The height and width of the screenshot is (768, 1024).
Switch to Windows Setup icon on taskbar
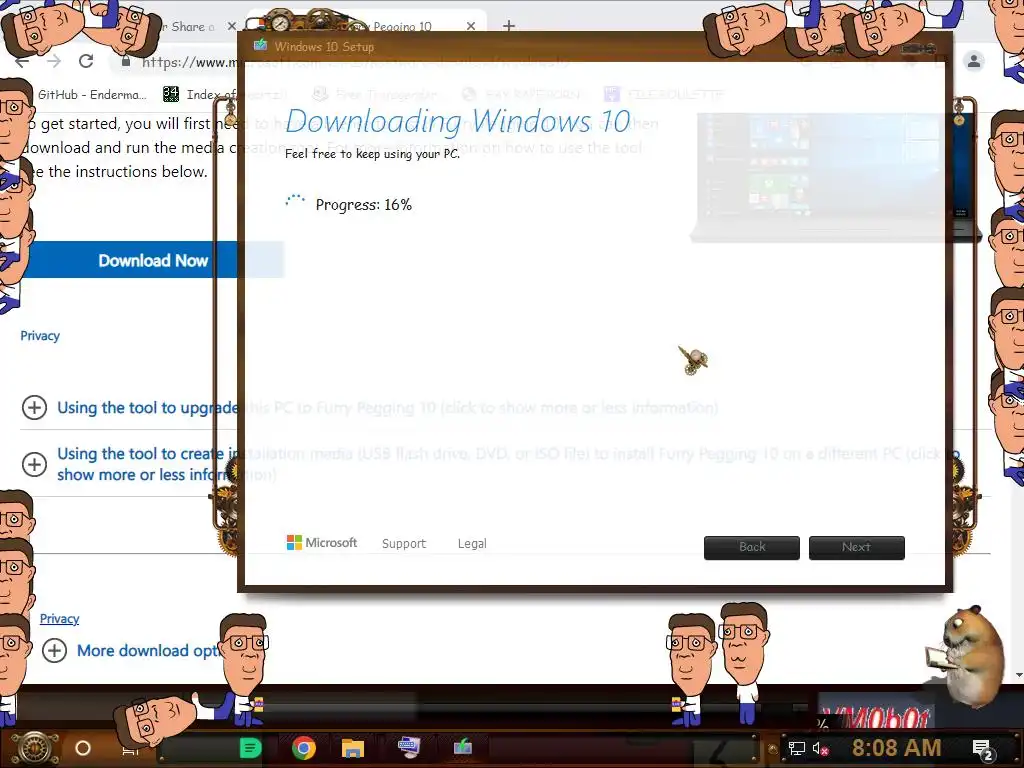pos(463,746)
